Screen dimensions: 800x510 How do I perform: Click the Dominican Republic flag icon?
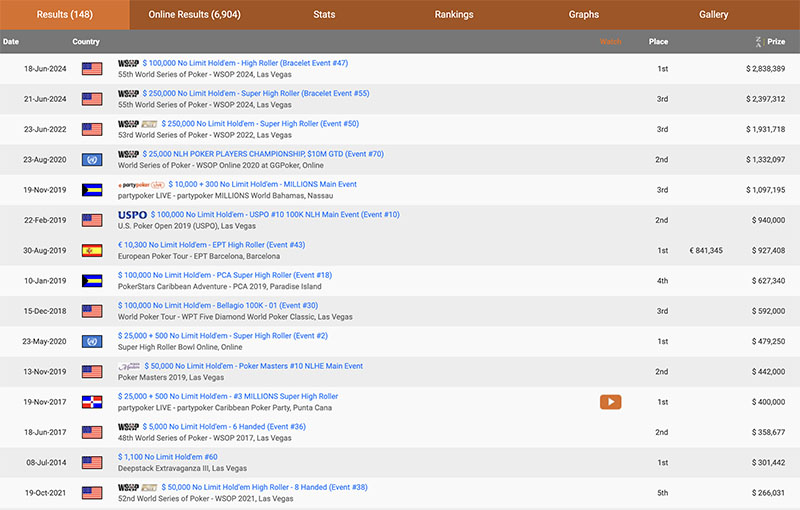coord(92,402)
